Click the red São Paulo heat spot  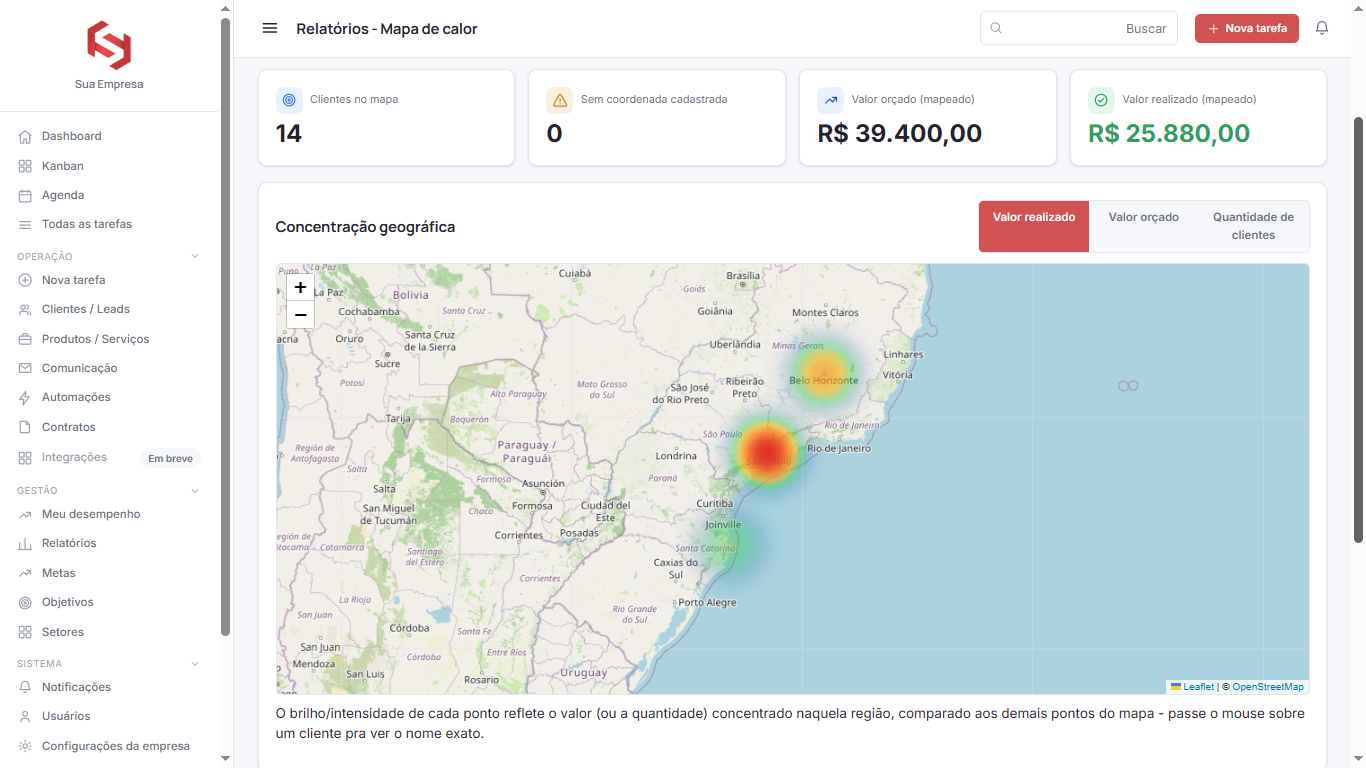tap(766, 454)
